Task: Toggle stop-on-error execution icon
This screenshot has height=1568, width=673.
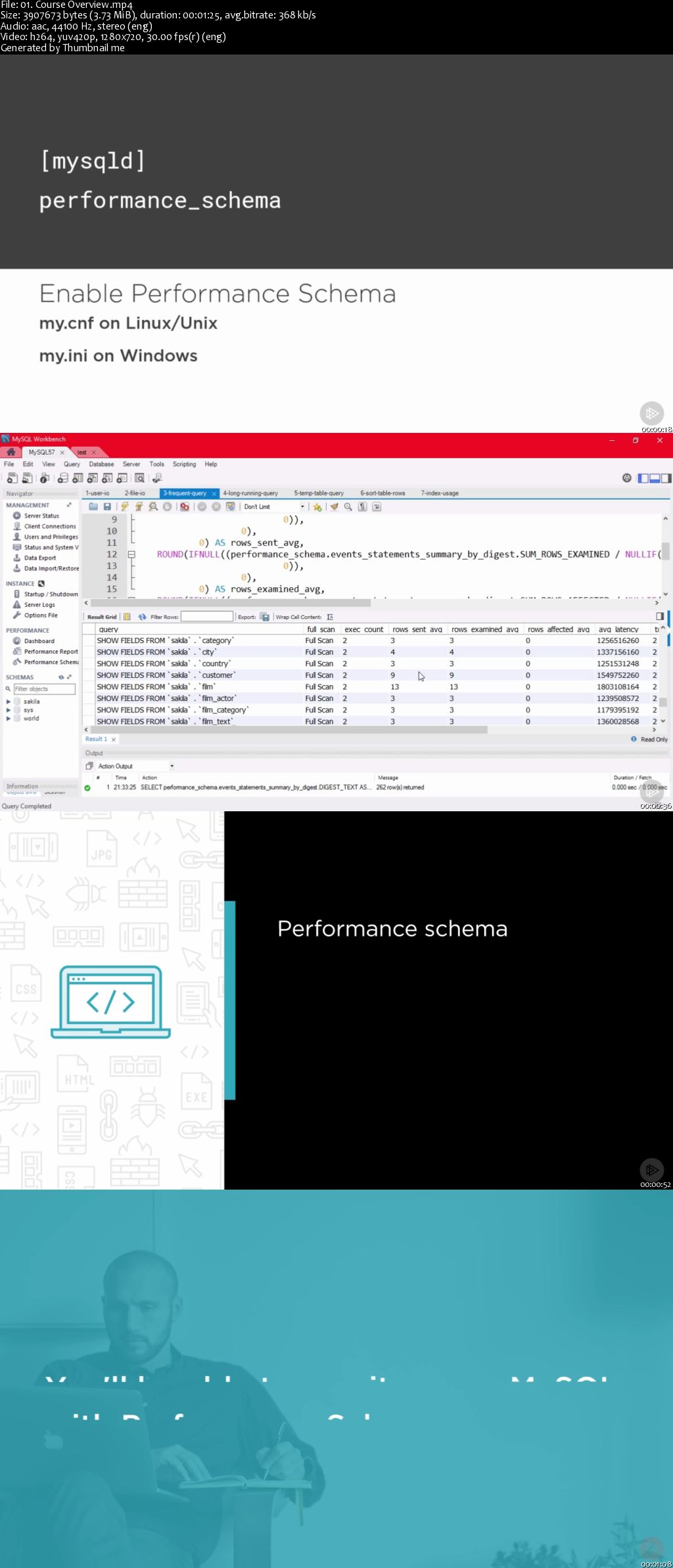Action: tap(185, 506)
